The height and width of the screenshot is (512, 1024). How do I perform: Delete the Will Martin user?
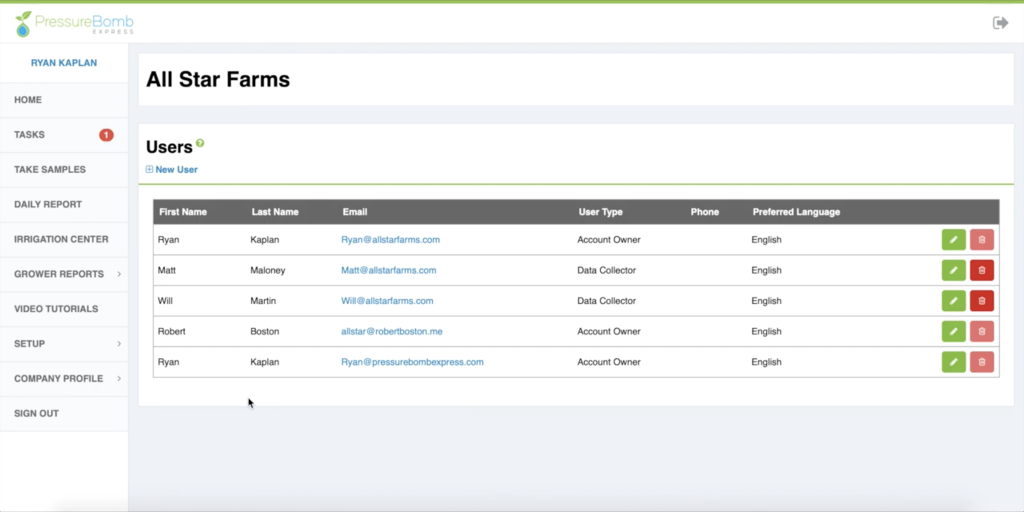point(982,301)
